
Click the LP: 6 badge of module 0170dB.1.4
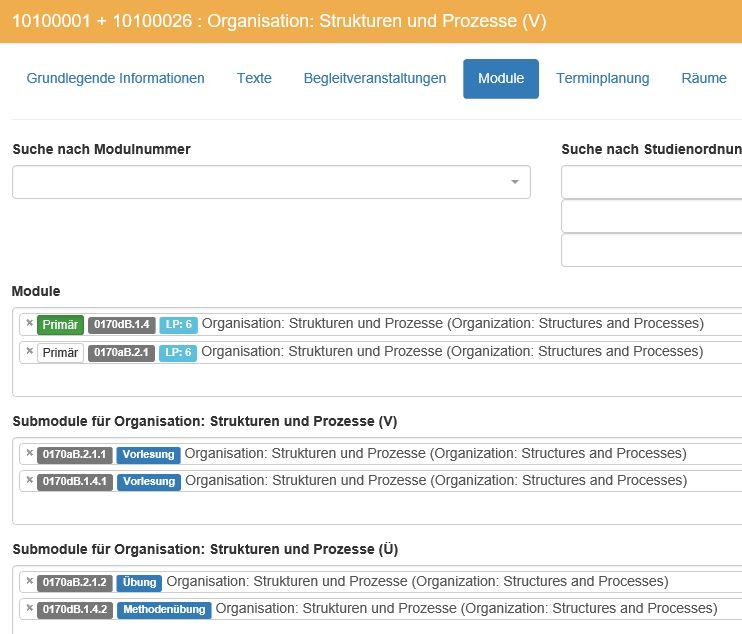click(x=178, y=325)
